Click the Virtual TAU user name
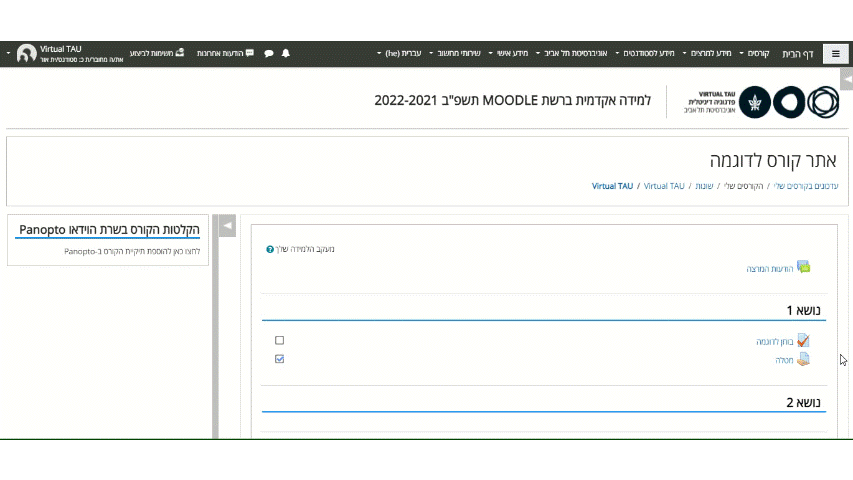Image resolution: width=853 pixels, height=480 pixels. [60, 49]
